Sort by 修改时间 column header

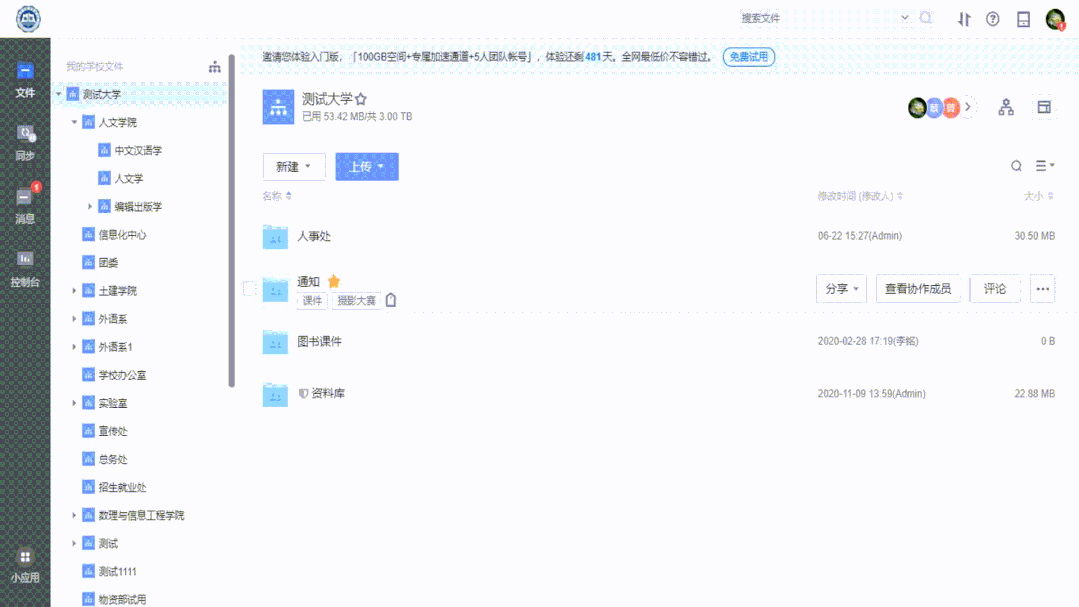pos(859,196)
